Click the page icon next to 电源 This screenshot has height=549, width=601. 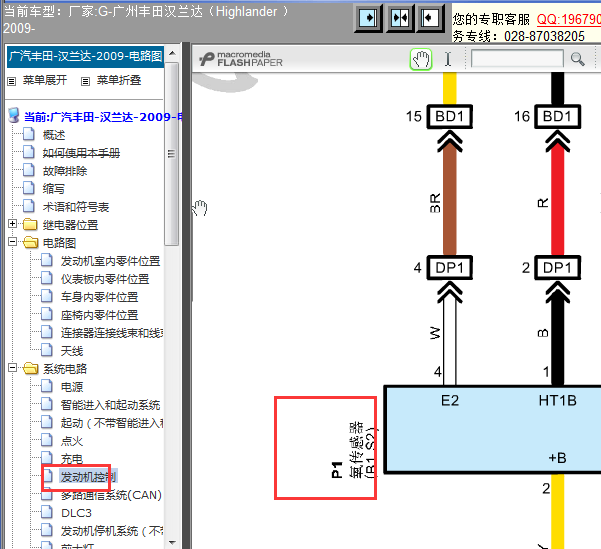[x=47, y=386]
